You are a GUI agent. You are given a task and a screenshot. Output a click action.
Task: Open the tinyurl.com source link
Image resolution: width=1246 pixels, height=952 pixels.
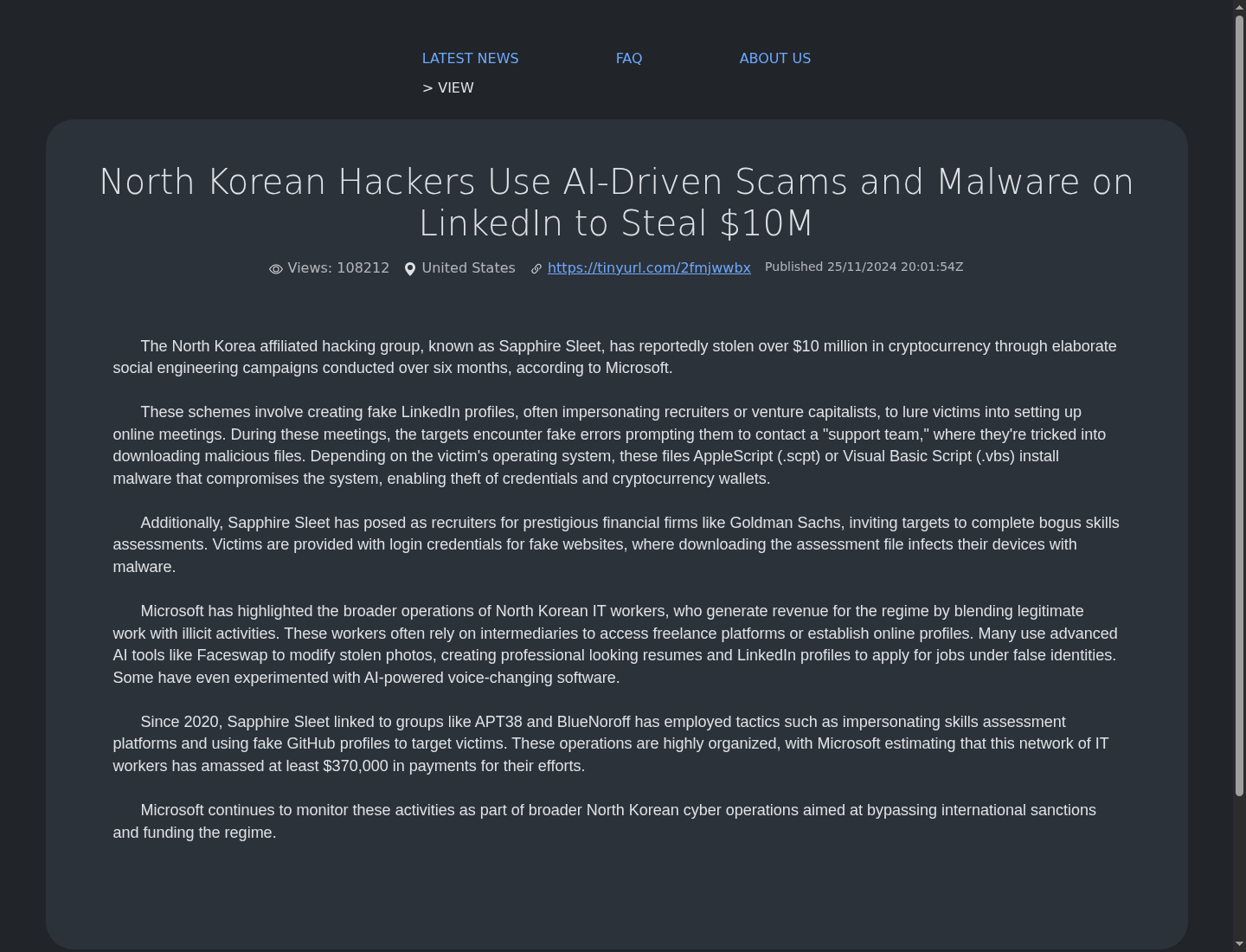click(x=649, y=267)
